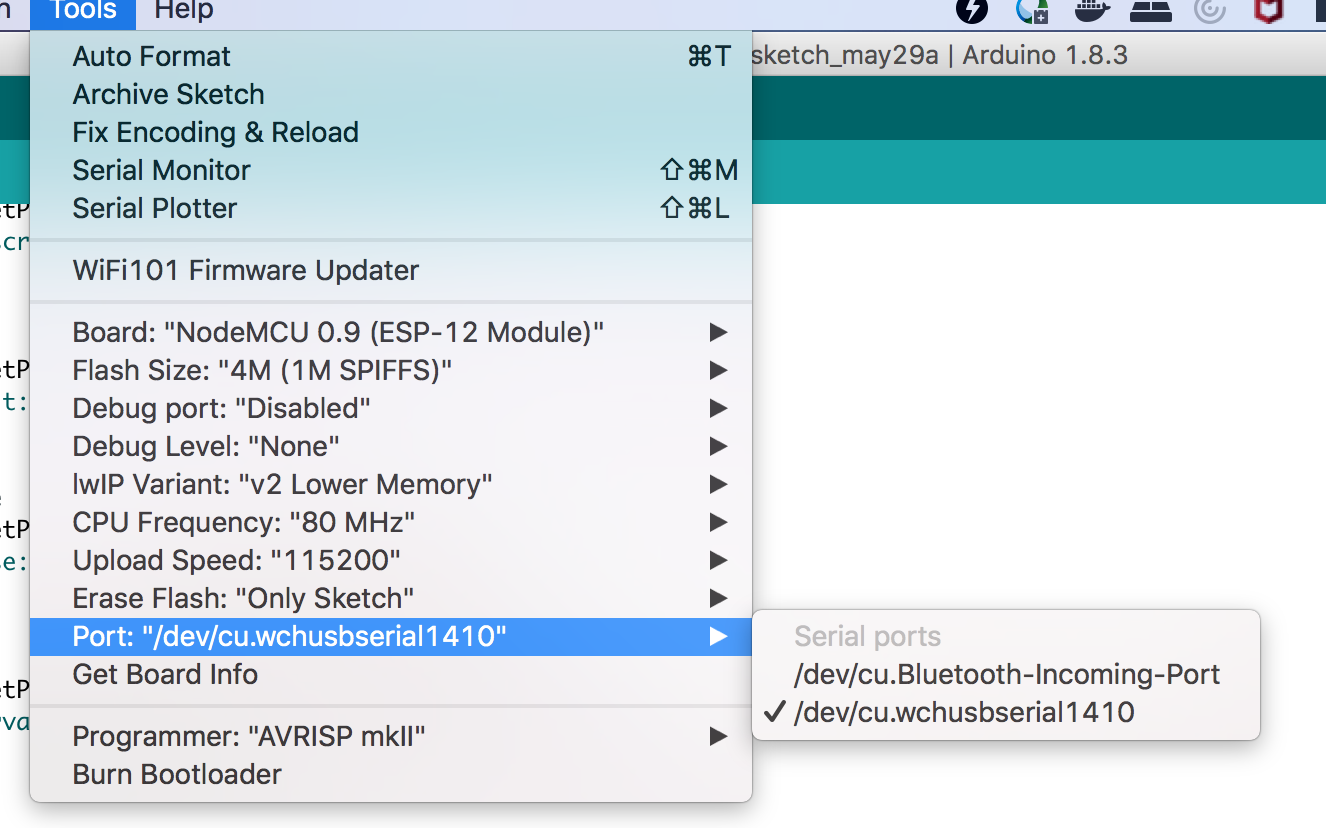Image resolution: width=1326 pixels, height=828 pixels.
Task: Select checked /dev/cu.wchusbserial1410 serial port
Action: [1006, 713]
